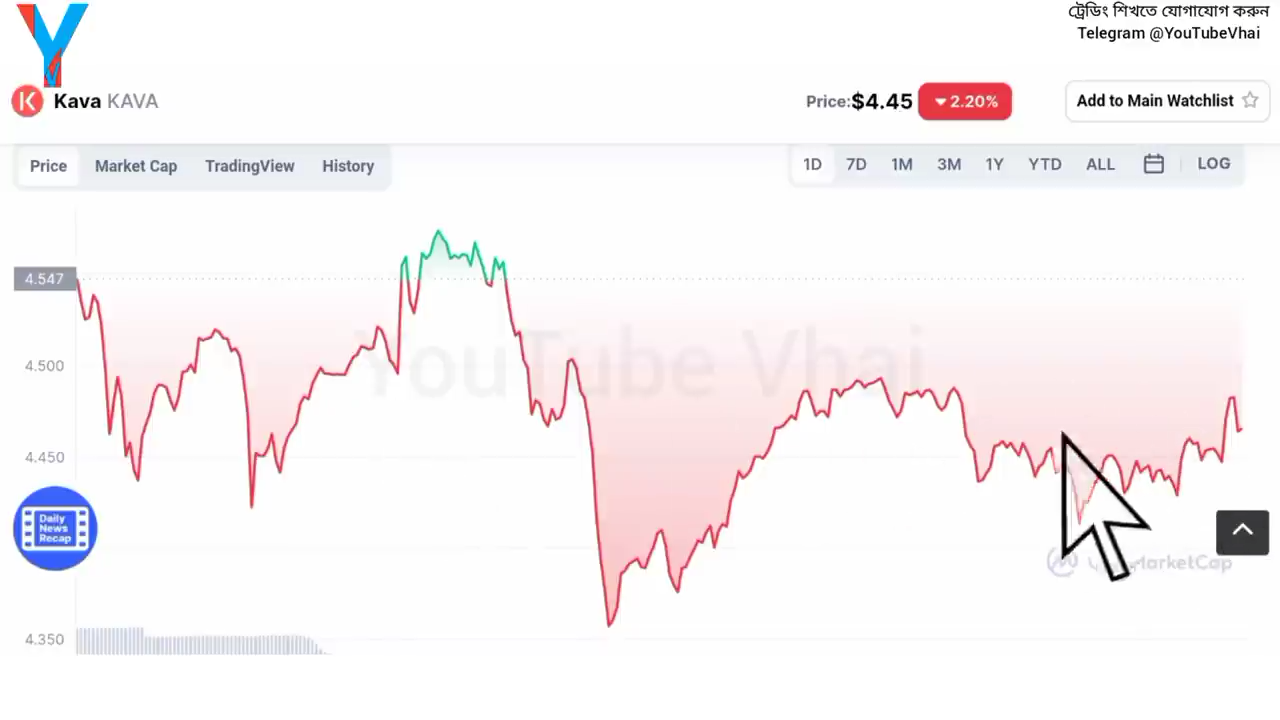Open the History tab
Screen dimensions: 1280x720
coord(348,166)
